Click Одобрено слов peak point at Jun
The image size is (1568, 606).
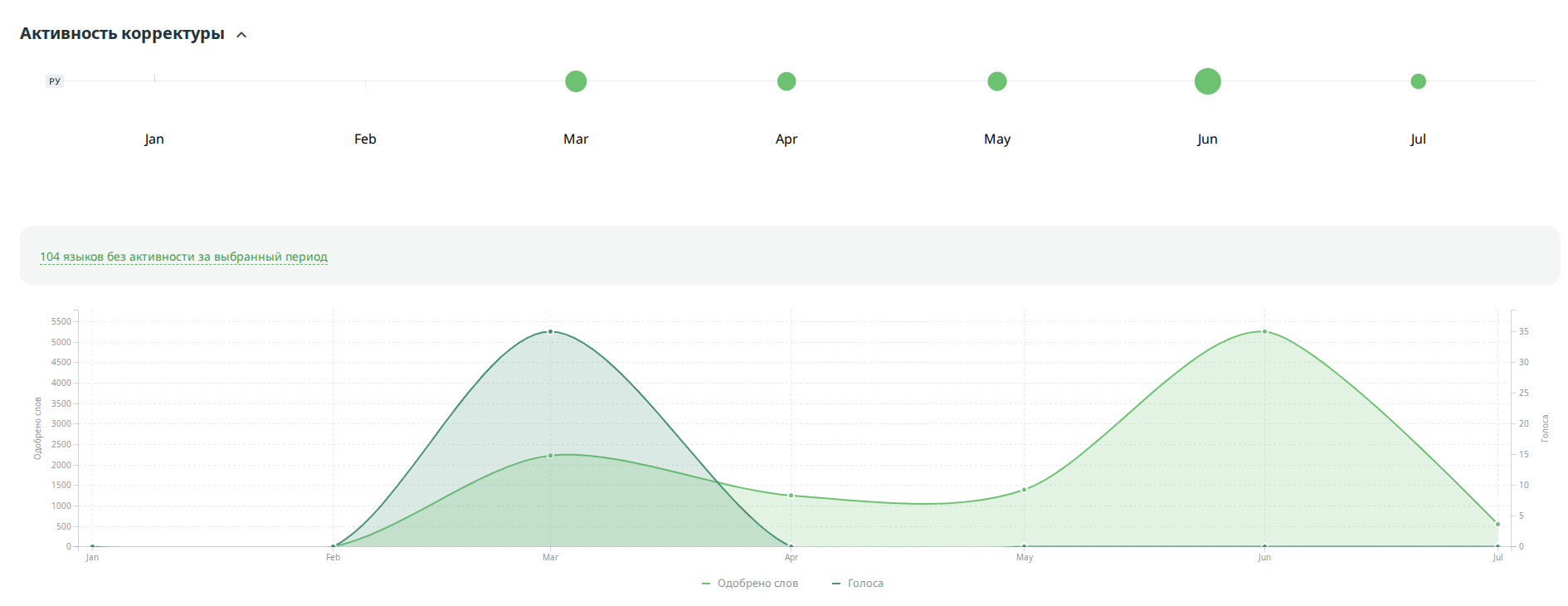click(1264, 331)
